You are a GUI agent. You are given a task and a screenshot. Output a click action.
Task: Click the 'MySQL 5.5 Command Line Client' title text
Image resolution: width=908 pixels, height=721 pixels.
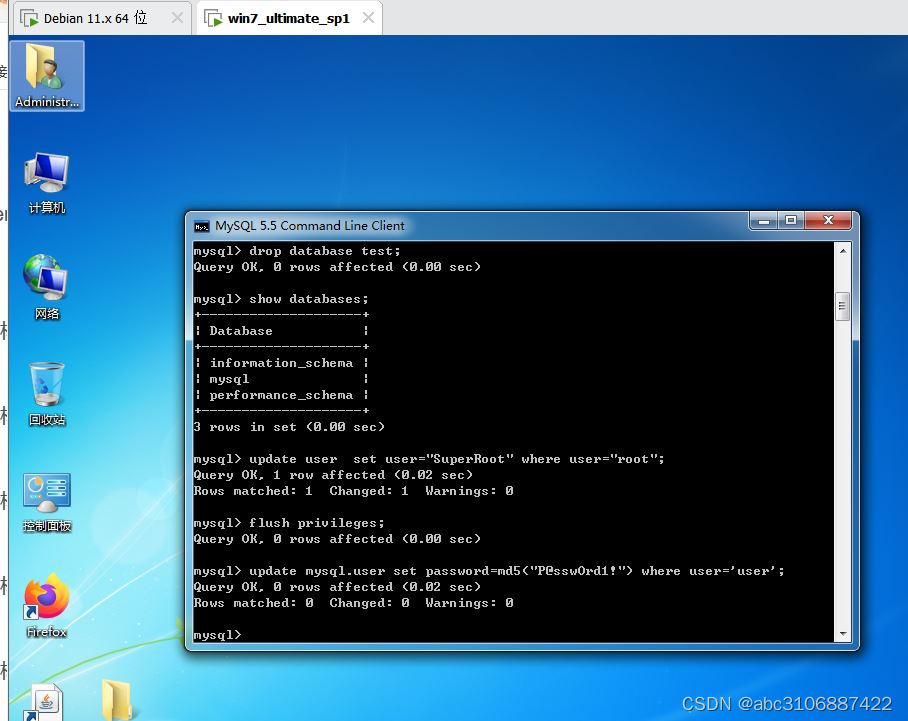click(310, 226)
